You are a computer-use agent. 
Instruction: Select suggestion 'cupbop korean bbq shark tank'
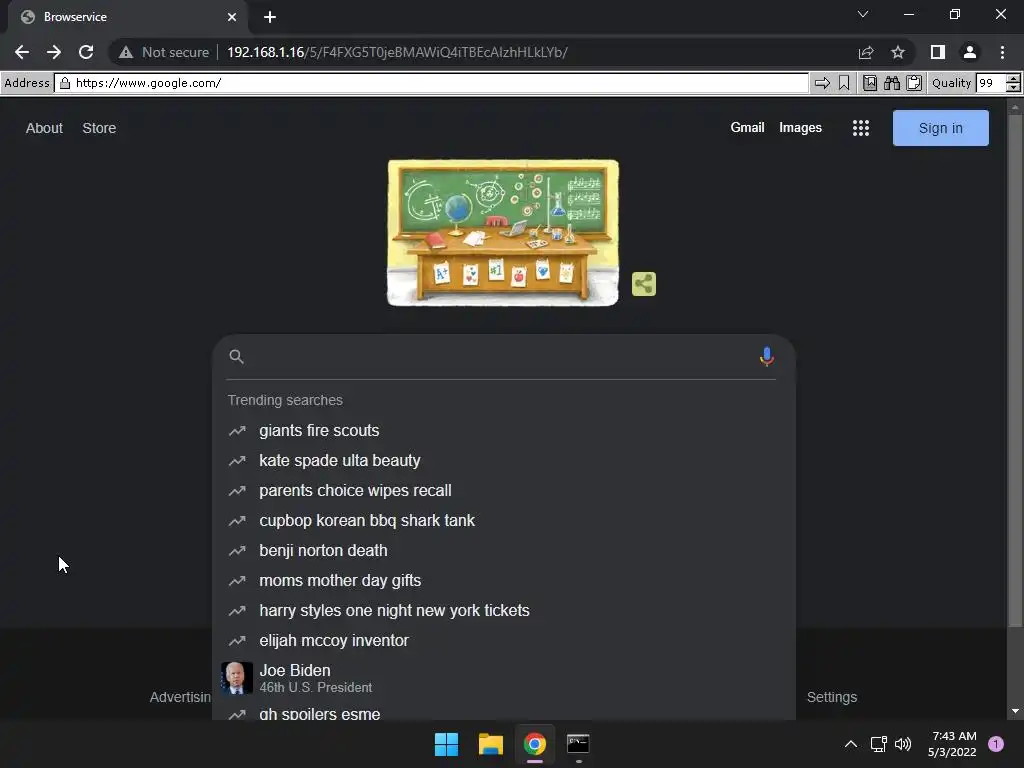[x=504, y=520]
